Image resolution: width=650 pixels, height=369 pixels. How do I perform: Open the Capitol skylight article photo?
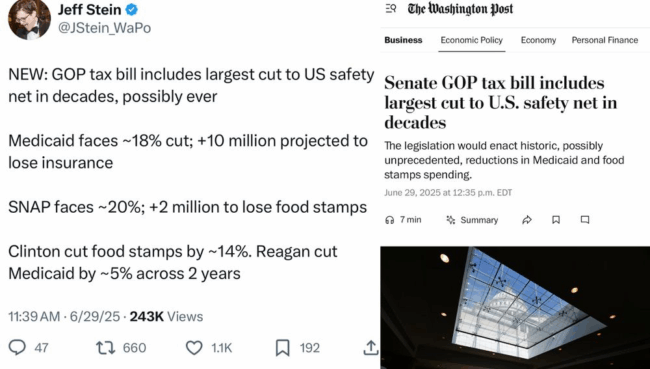click(515, 308)
